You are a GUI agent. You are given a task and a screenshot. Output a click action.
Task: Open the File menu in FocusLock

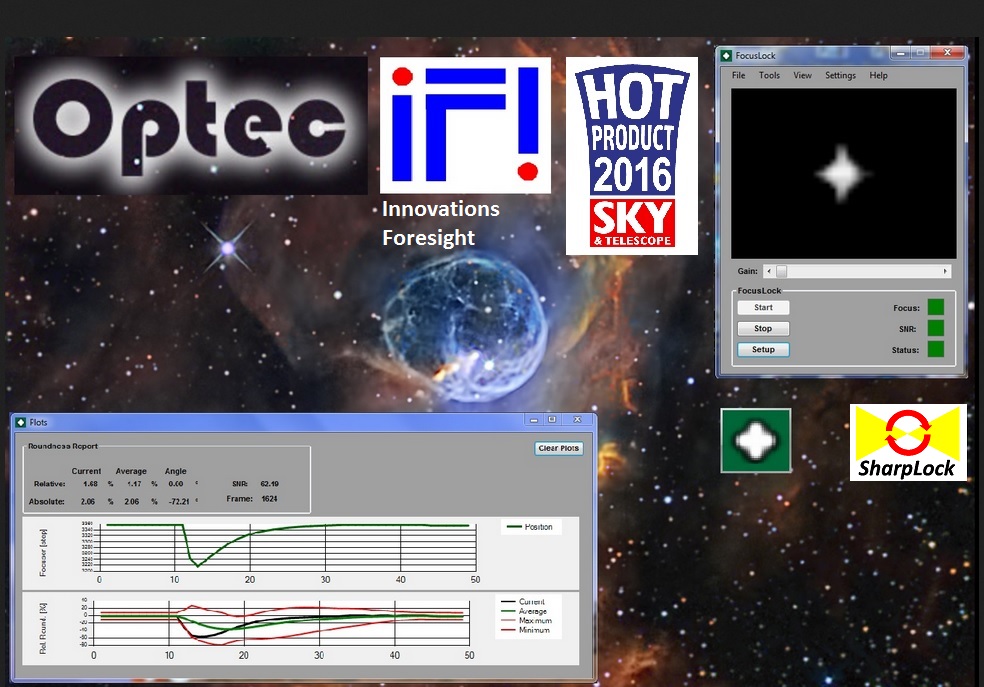pos(737,75)
